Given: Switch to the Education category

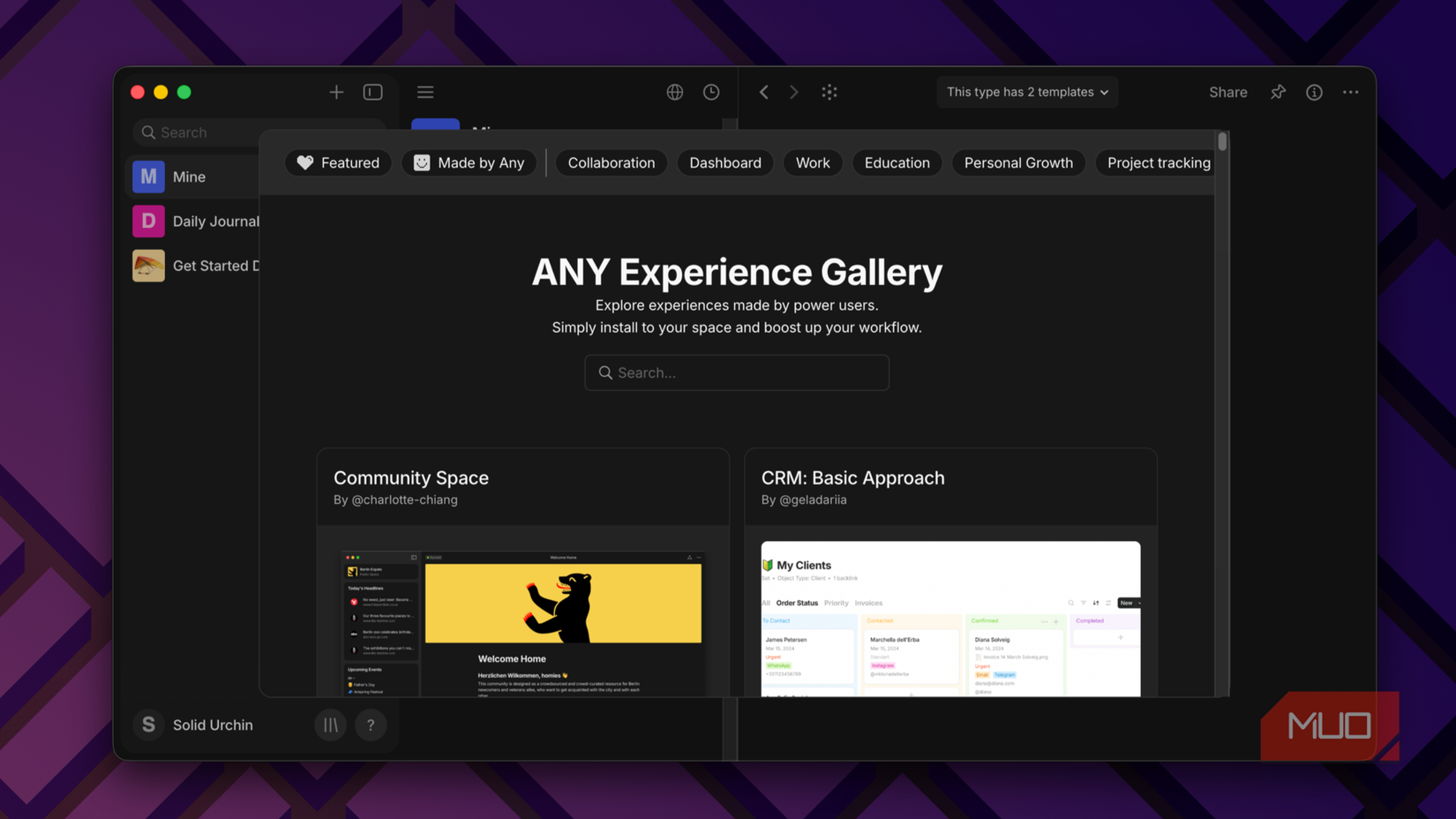Looking at the screenshot, I should [897, 162].
